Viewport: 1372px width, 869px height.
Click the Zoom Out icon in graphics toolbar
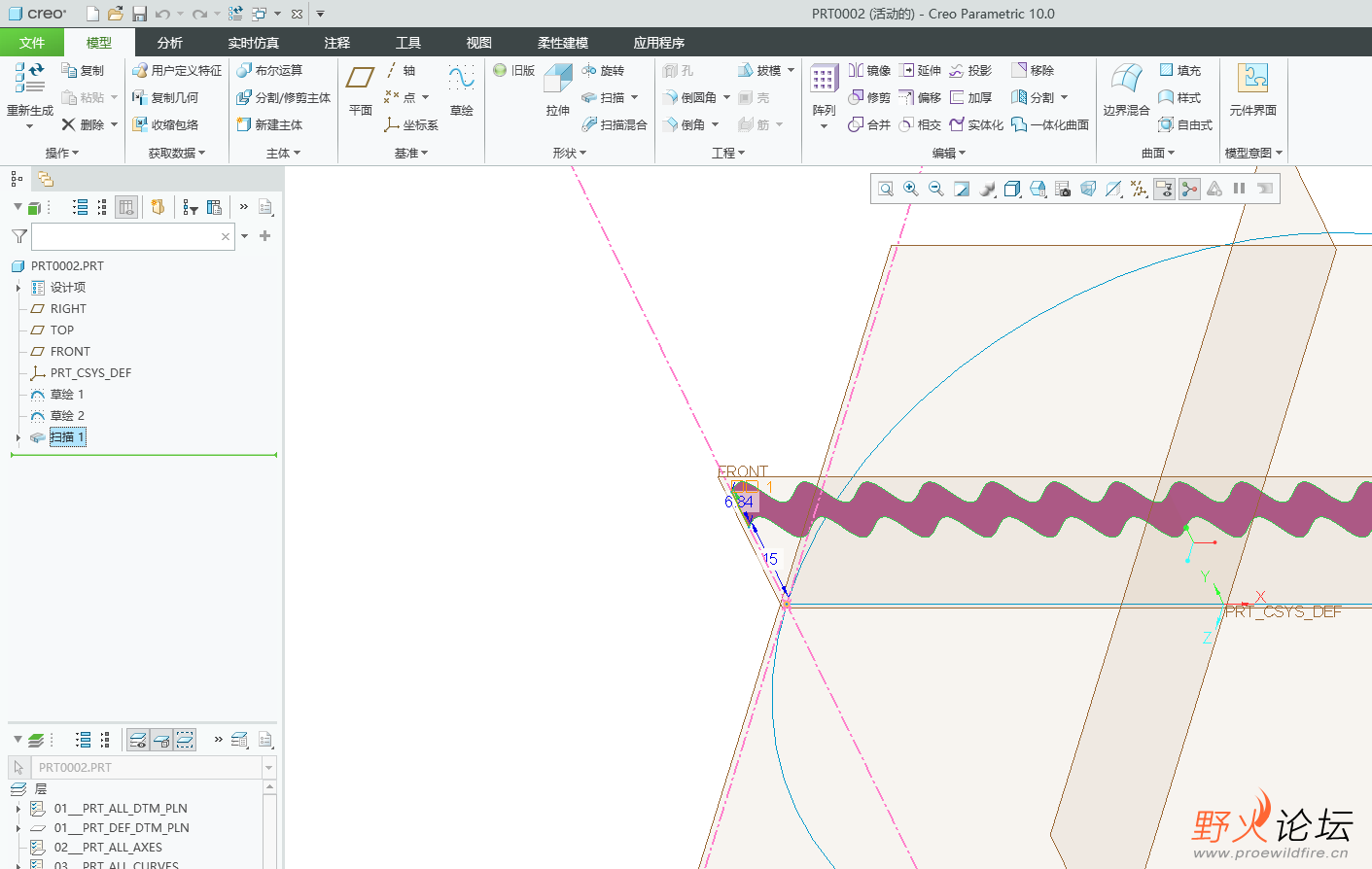[936, 189]
